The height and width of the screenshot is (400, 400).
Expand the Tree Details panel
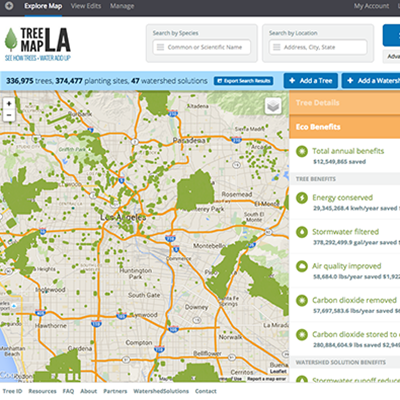point(345,103)
